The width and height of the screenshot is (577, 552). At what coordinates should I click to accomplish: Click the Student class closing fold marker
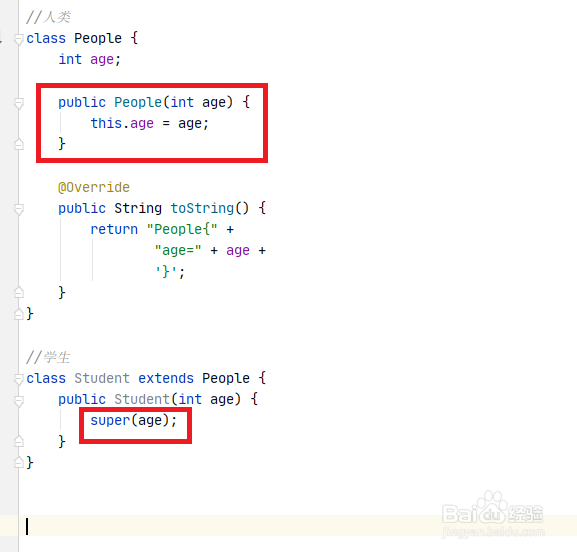(x=18, y=462)
